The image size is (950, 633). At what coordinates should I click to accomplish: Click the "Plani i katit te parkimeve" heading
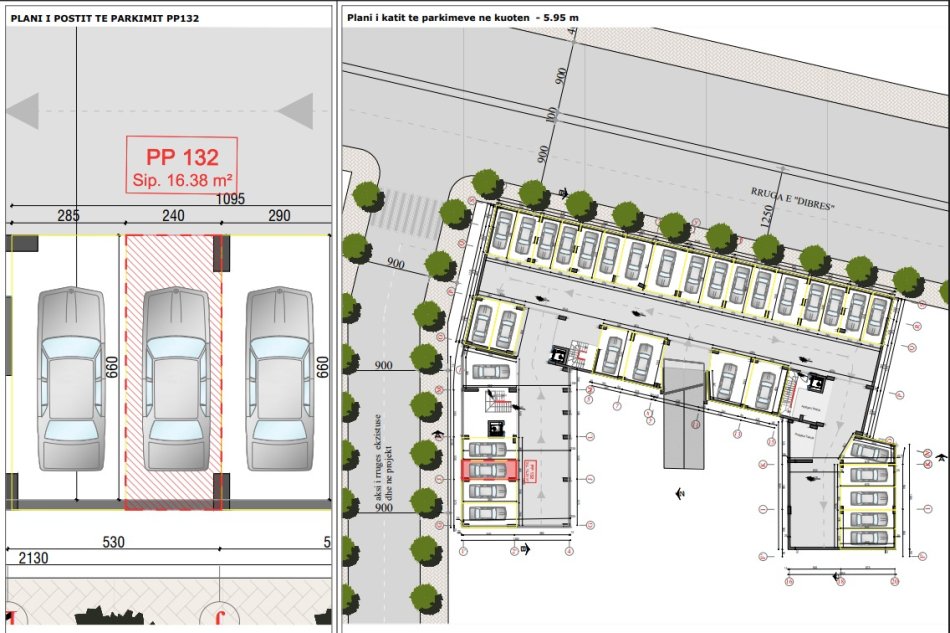pos(462,17)
